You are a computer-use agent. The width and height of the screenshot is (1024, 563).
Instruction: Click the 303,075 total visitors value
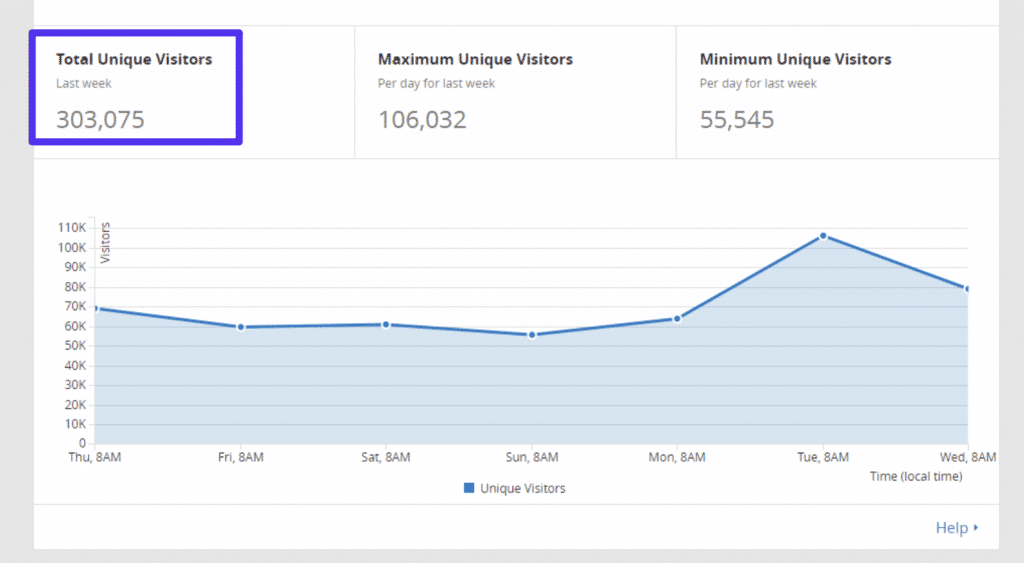coord(100,120)
